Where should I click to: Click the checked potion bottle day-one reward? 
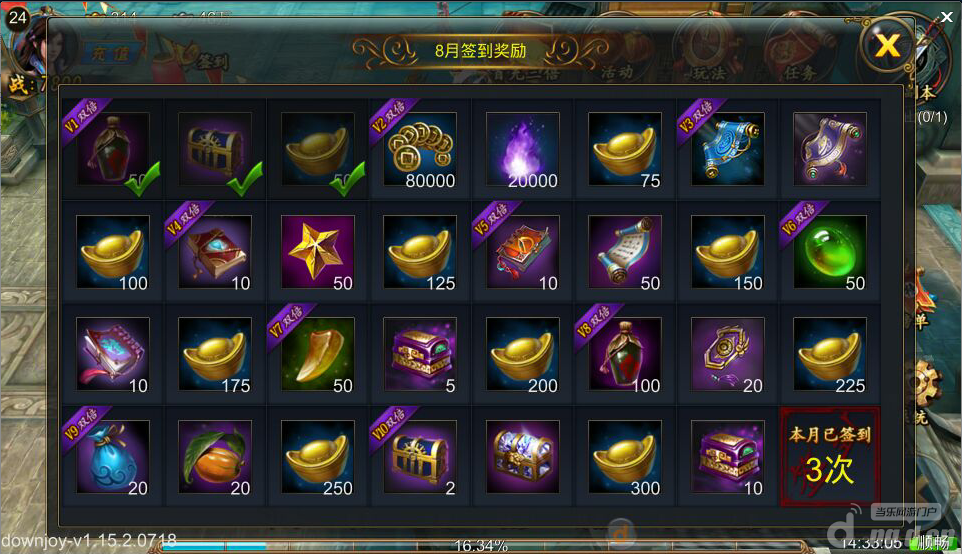coord(113,149)
